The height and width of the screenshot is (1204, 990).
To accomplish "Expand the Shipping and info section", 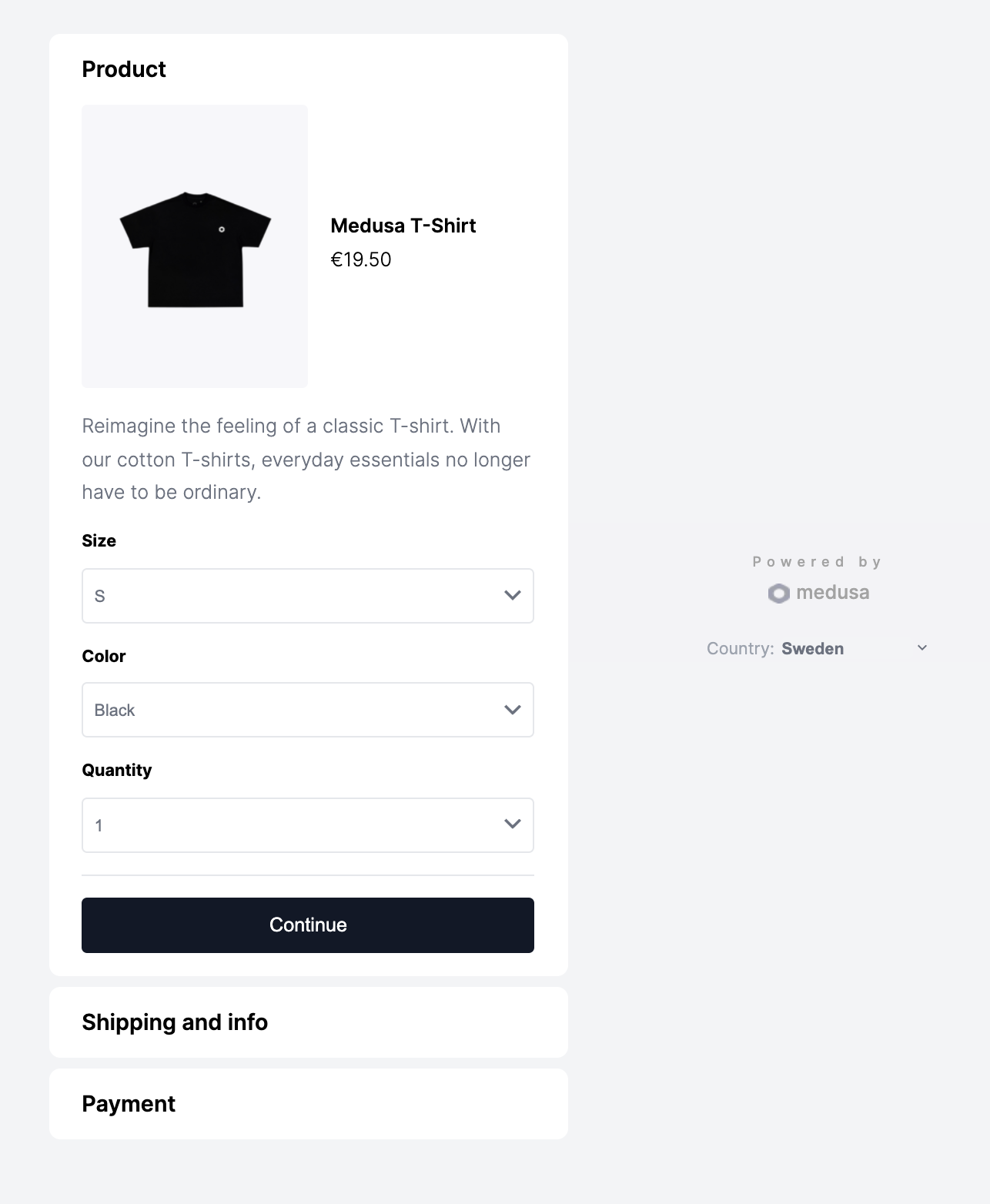I will pos(175,1022).
